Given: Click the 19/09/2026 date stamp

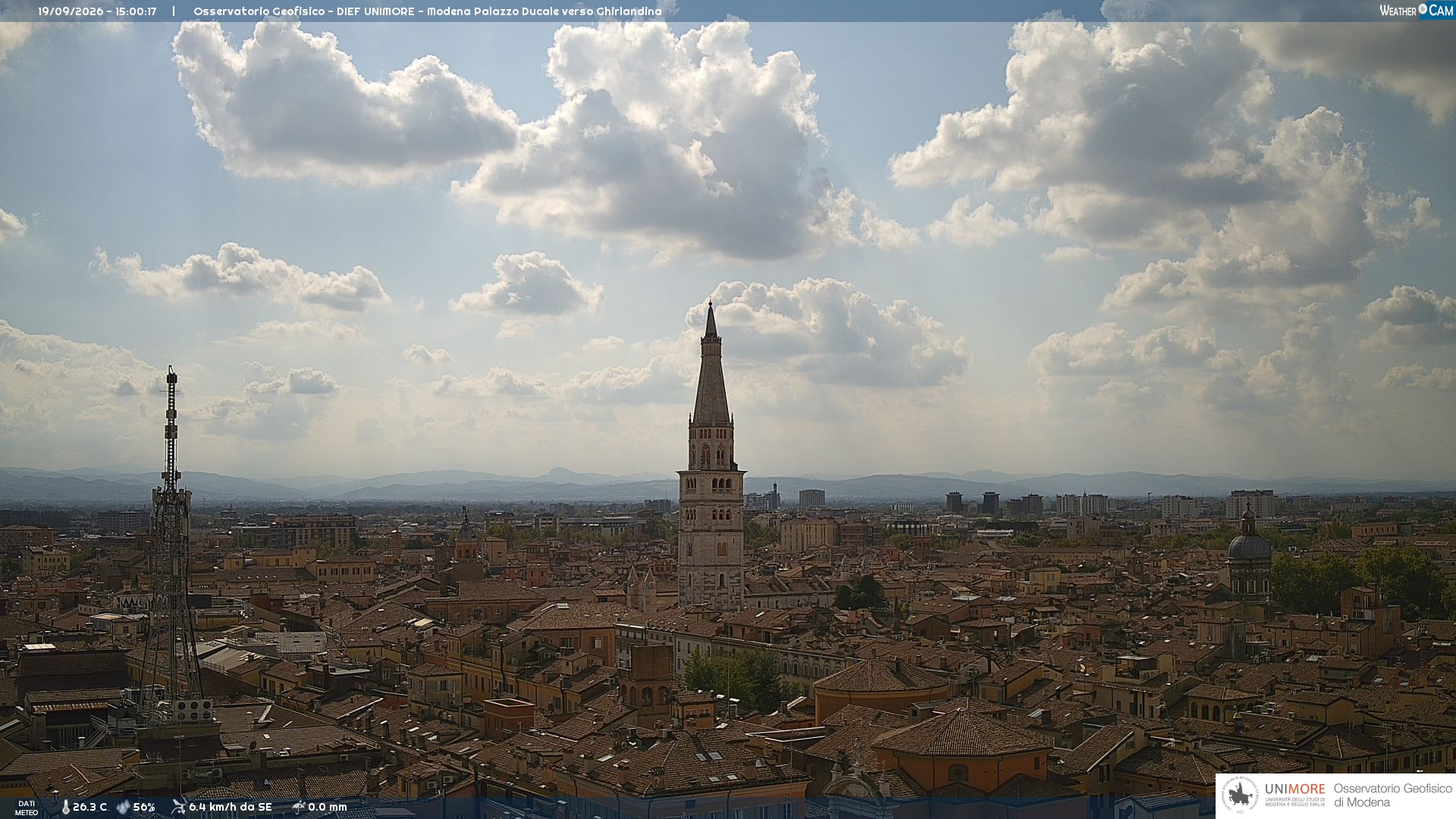Looking at the screenshot, I should 71,11.
